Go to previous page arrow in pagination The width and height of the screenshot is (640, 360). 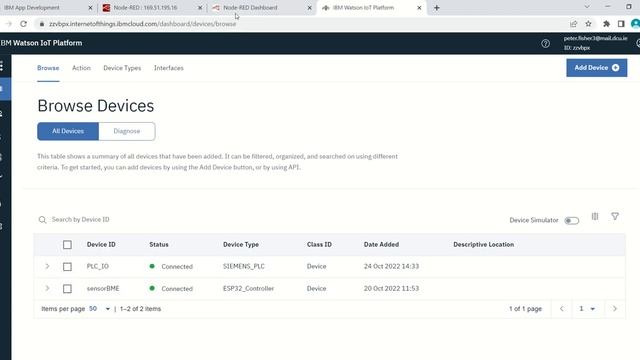[x=562, y=309]
